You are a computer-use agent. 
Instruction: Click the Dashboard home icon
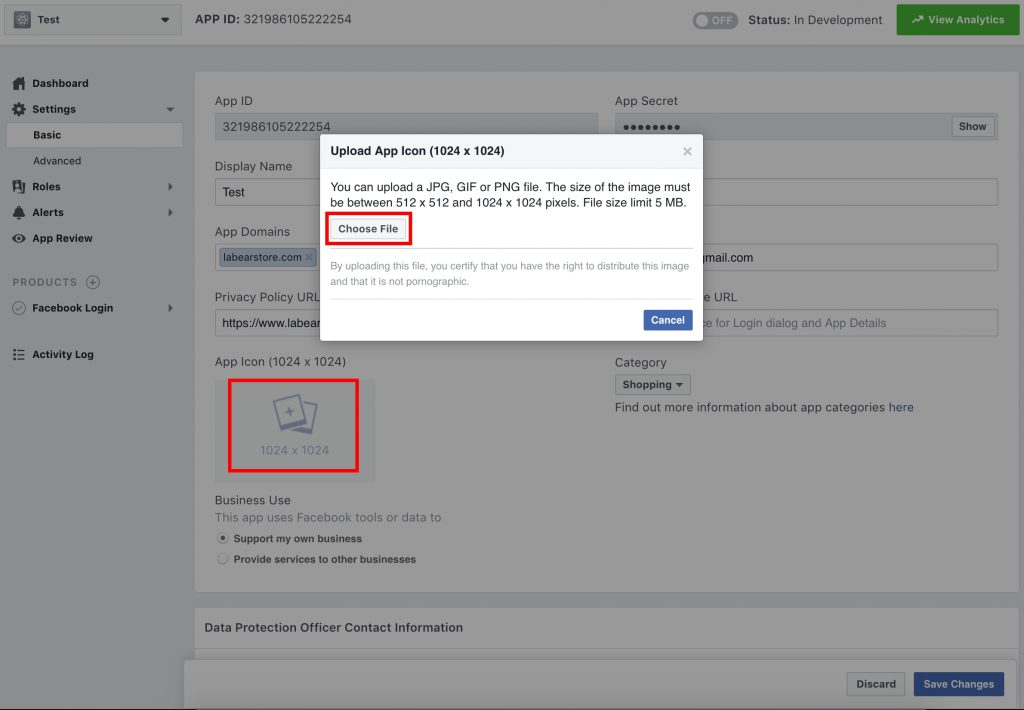pos(19,83)
